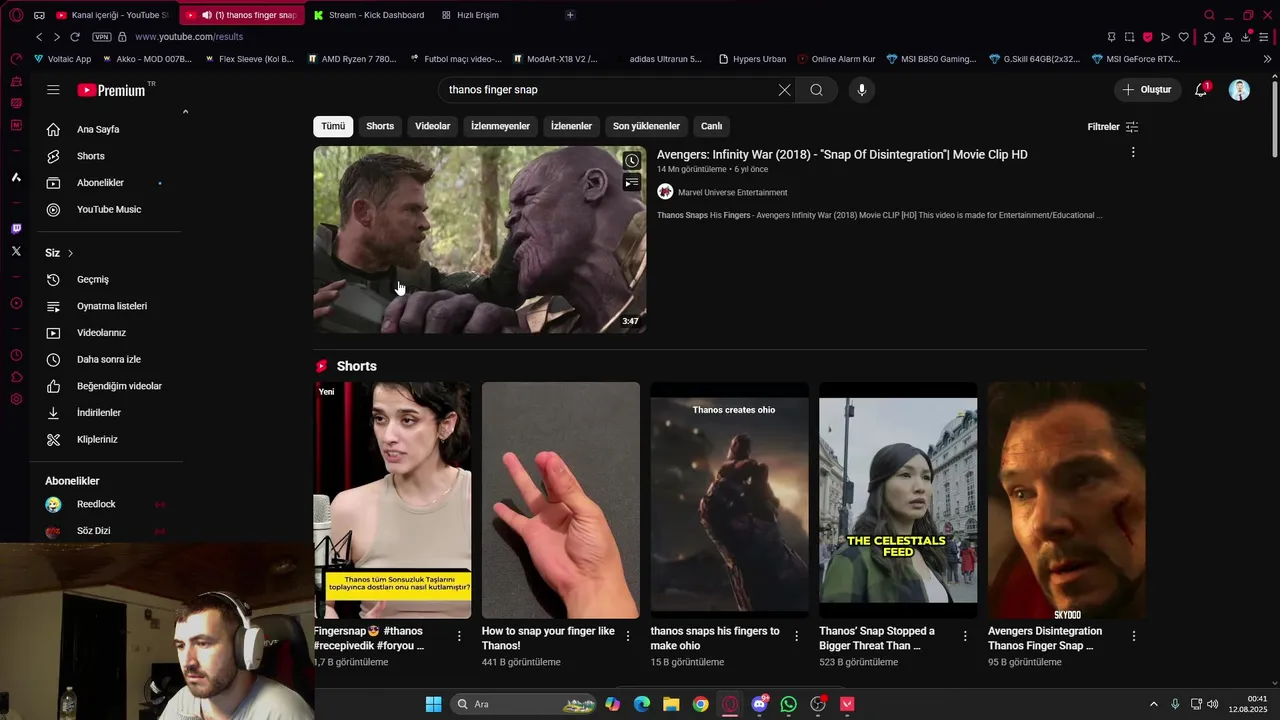
Task: Add Infinity War clip to Watch Later
Action: [x=632, y=161]
